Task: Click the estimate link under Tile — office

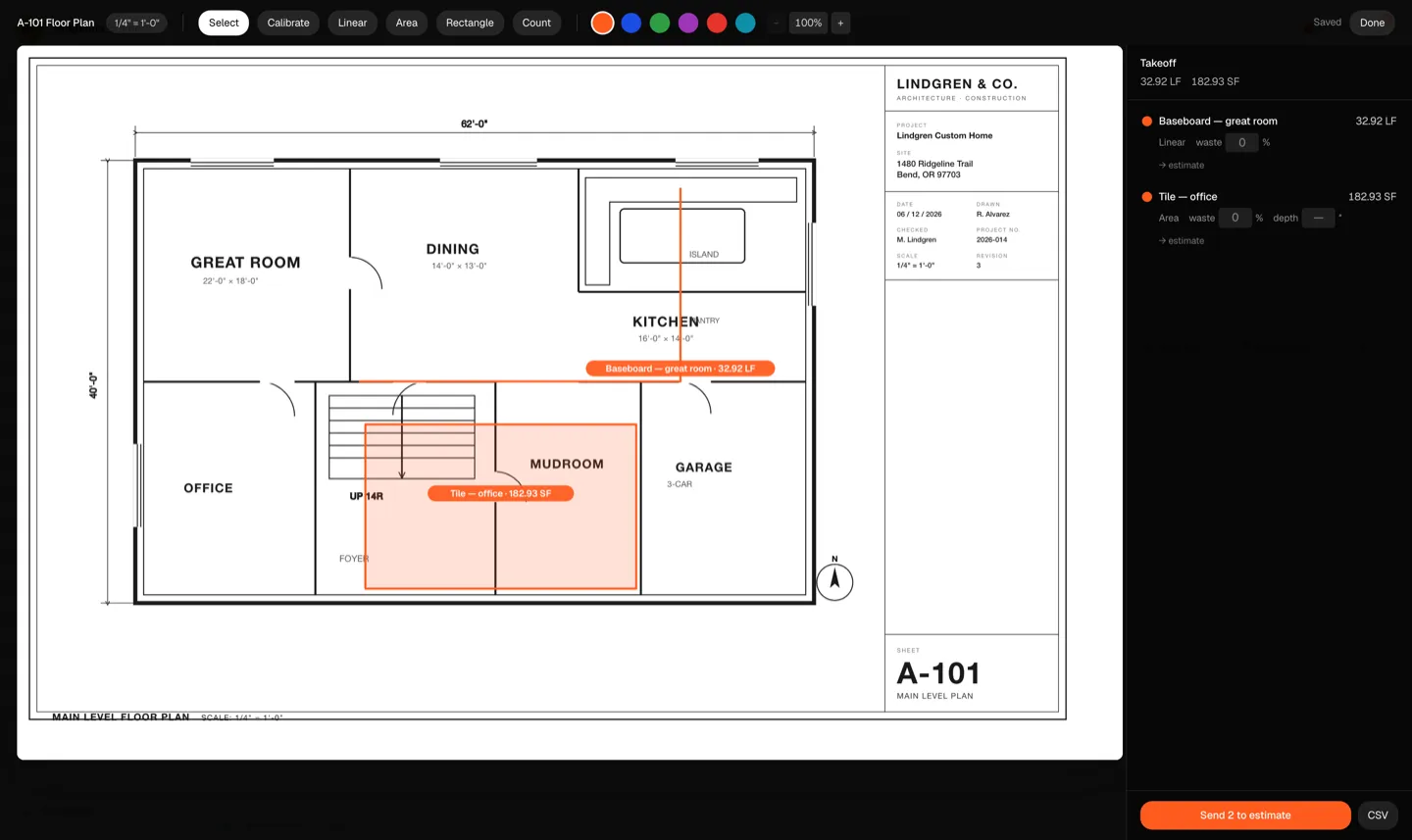Action: [1182, 240]
